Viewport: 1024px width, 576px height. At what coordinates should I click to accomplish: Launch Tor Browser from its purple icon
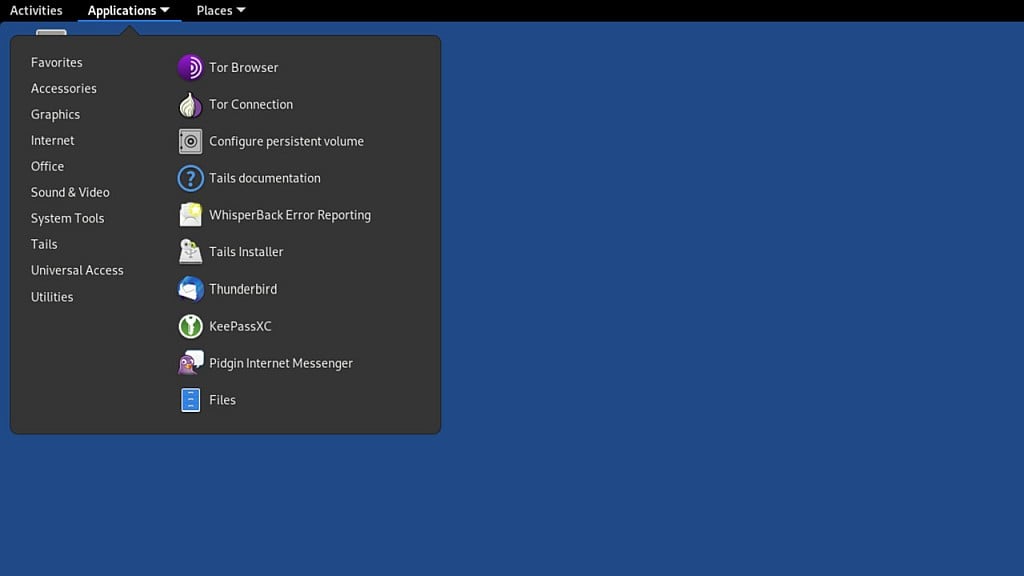190,67
